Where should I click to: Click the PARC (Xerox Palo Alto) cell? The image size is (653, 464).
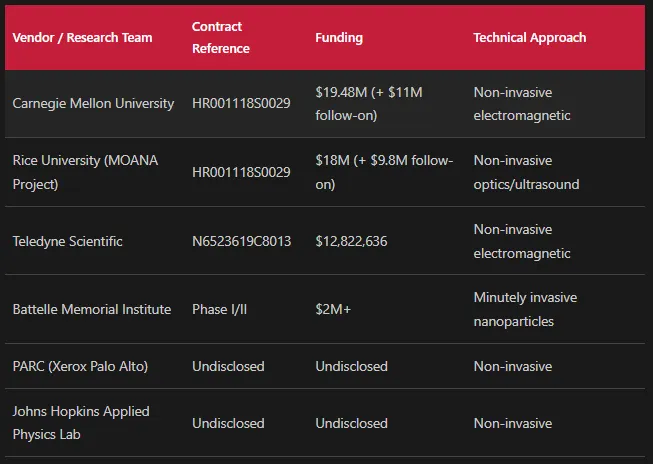[80, 366]
